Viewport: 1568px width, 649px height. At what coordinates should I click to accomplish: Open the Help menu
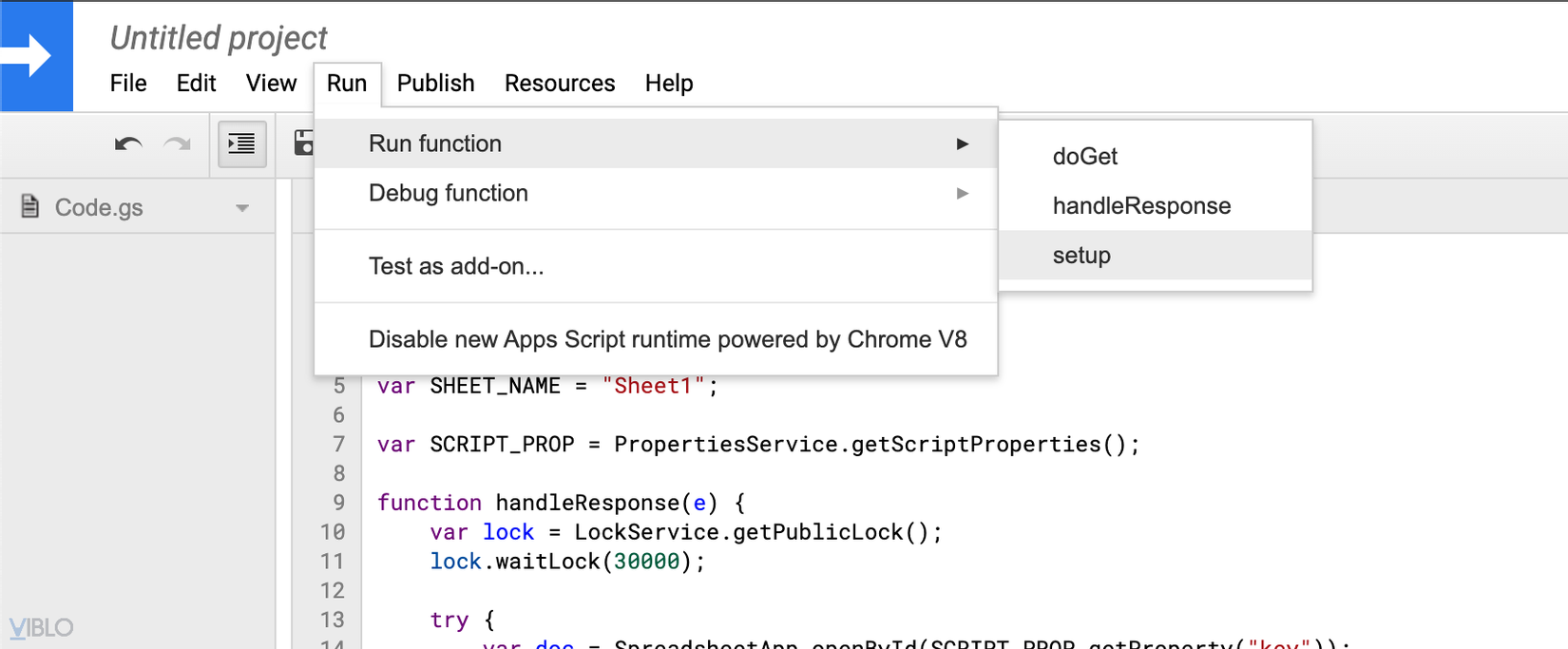(x=669, y=84)
